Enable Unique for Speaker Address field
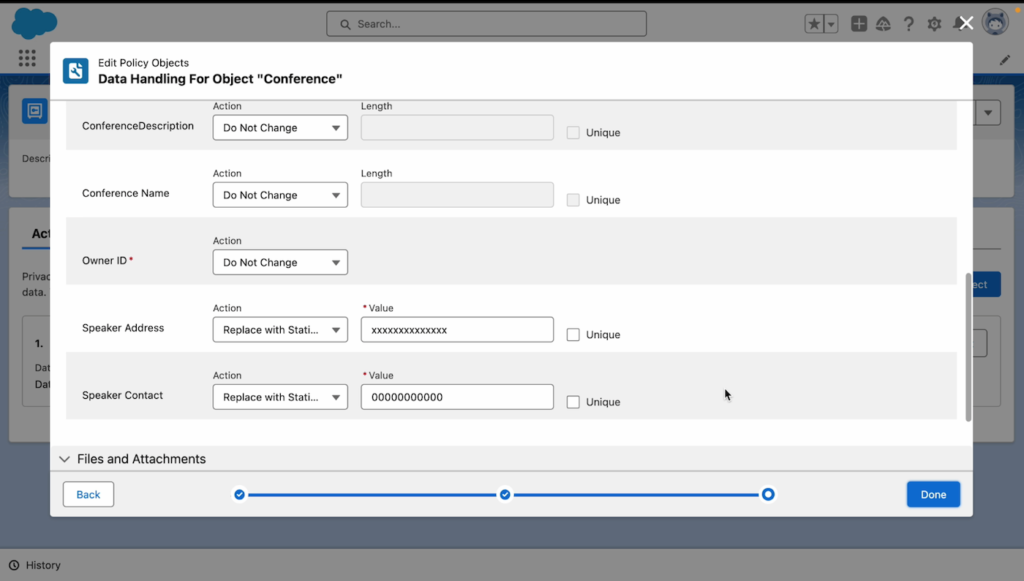 [x=572, y=334]
